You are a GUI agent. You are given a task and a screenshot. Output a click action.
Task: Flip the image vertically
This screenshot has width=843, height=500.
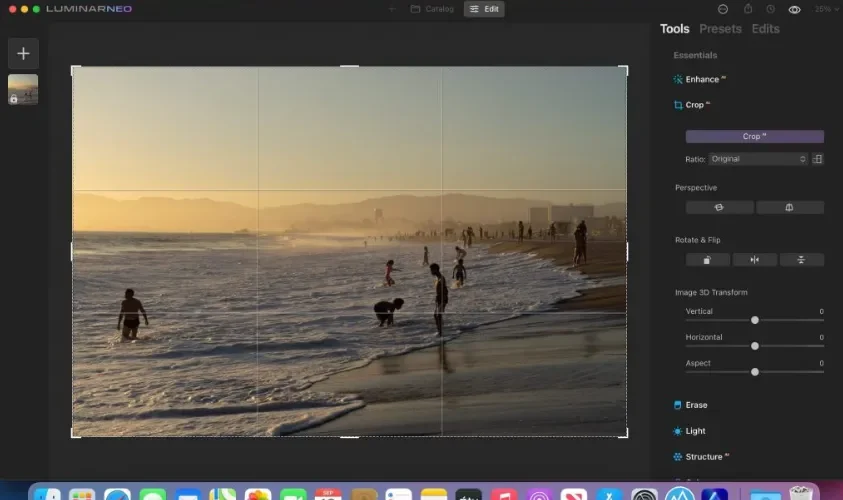[801, 260]
